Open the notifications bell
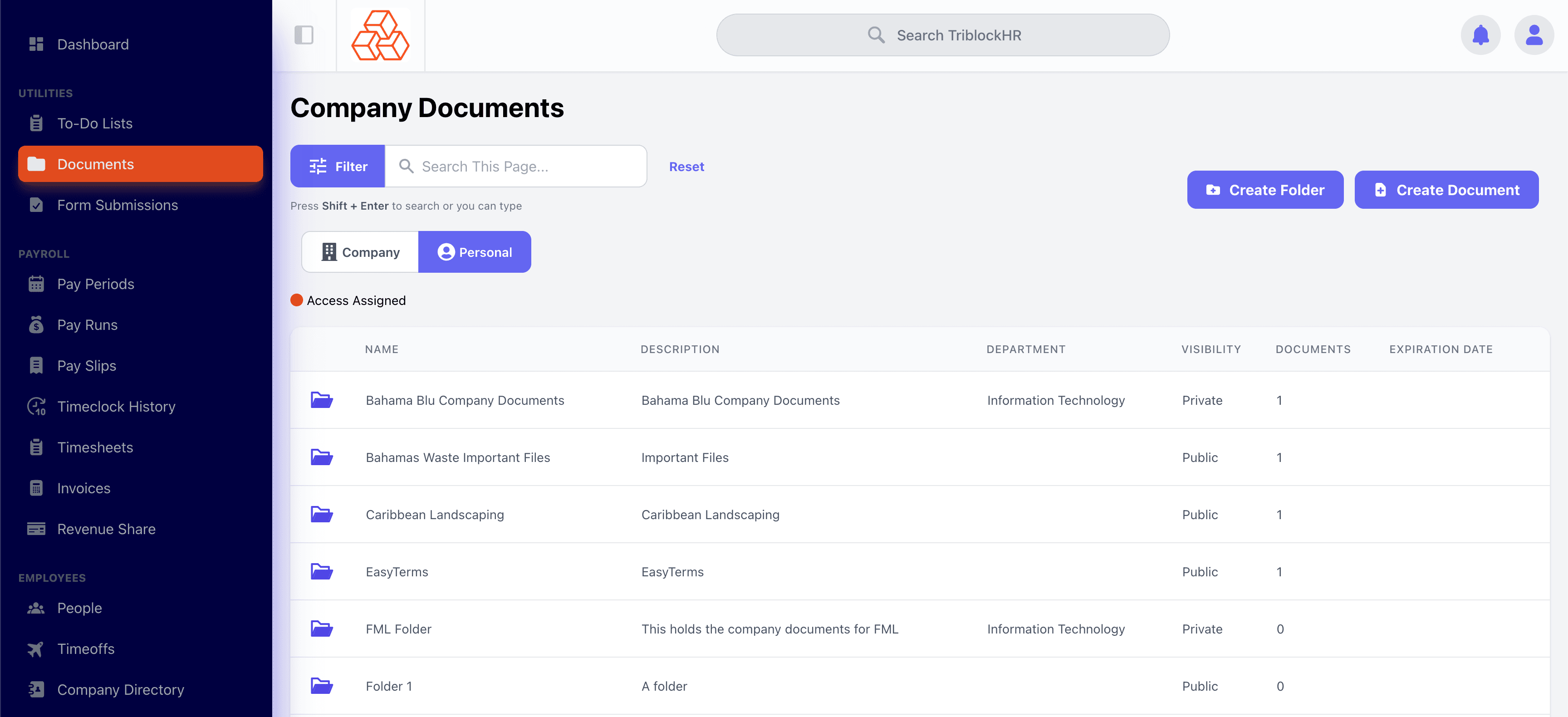 1480,35
